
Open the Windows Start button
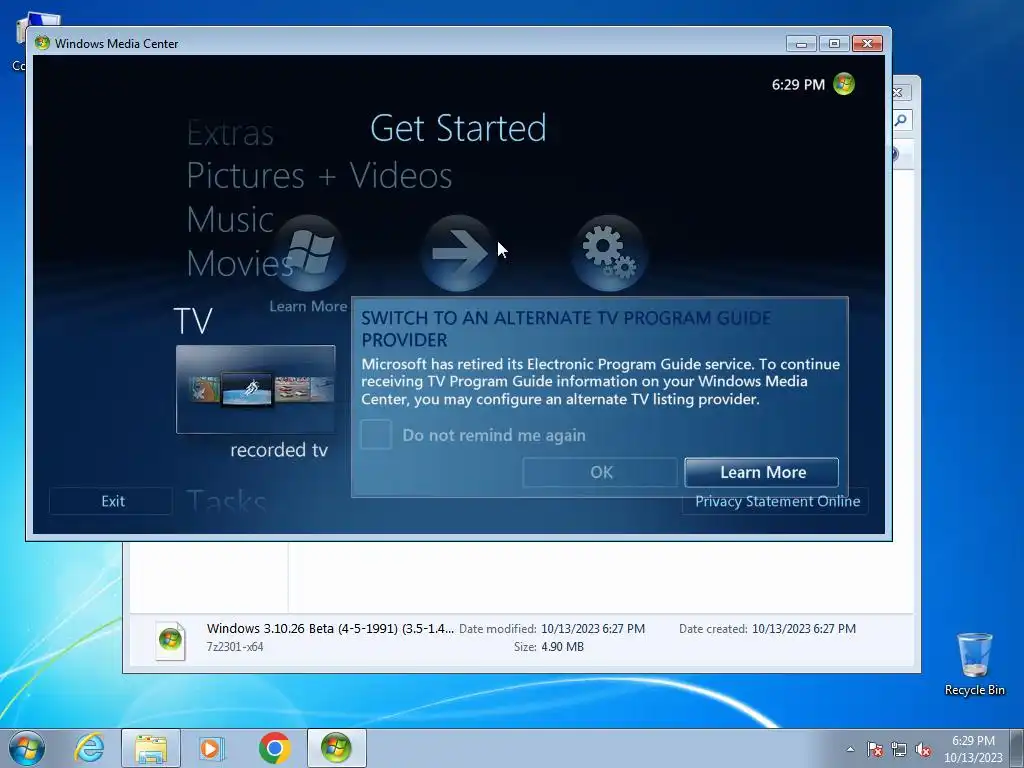click(27, 748)
